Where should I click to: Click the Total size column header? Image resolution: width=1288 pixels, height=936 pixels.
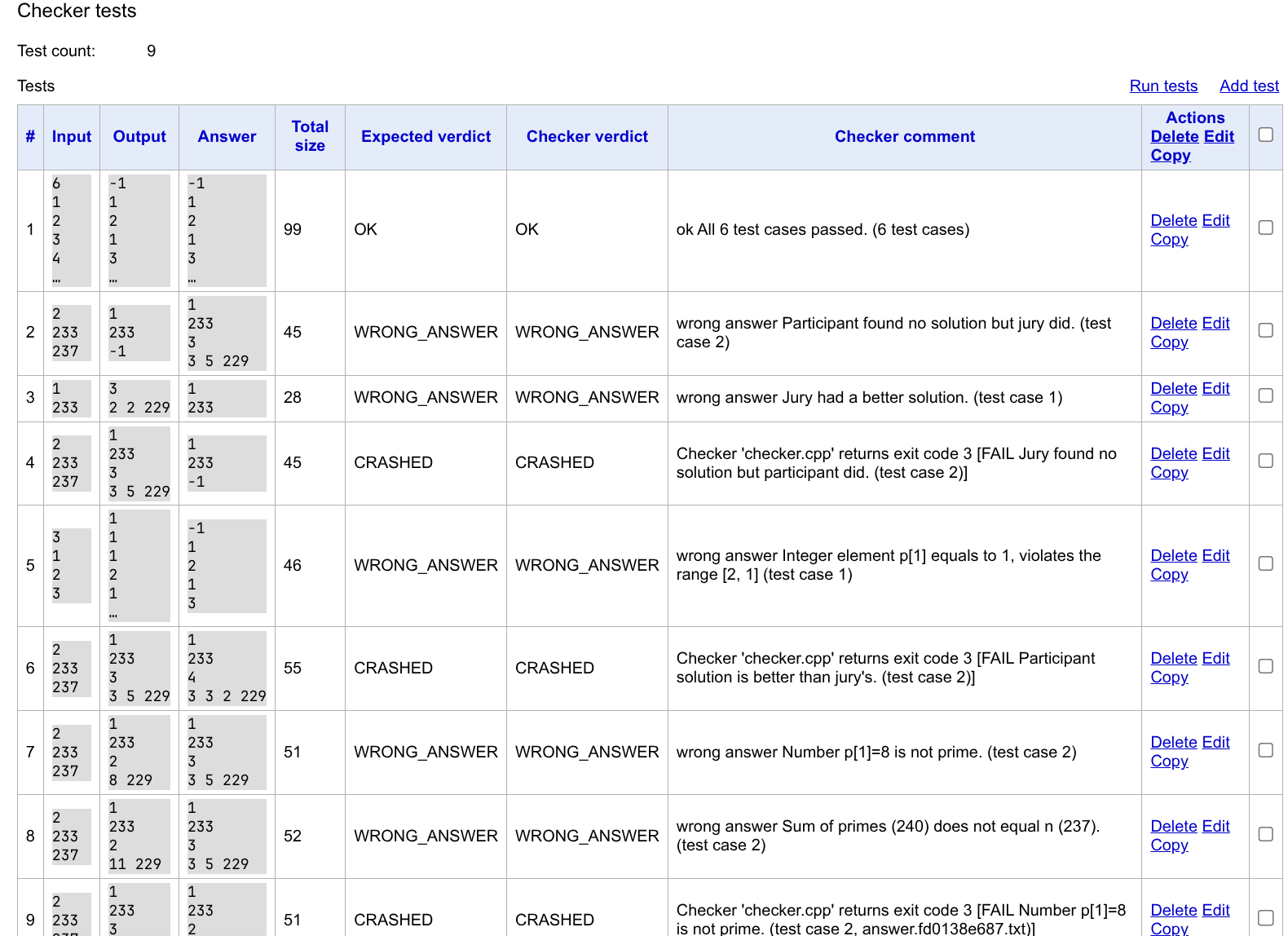click(x=310, y=136)
